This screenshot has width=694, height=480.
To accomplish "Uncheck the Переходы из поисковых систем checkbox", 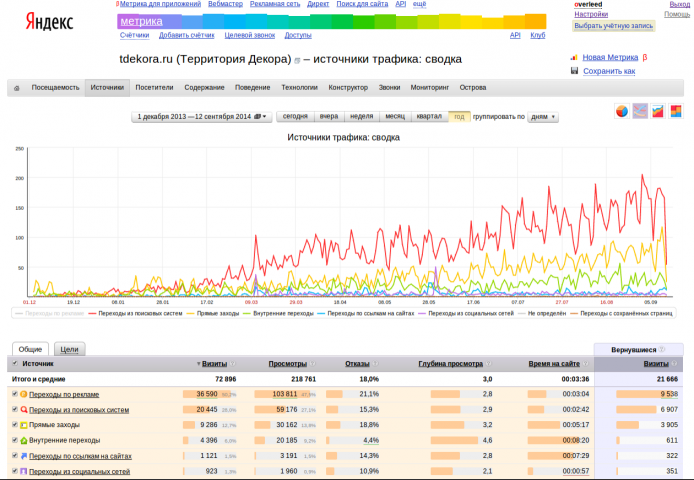I will (15, 409).
